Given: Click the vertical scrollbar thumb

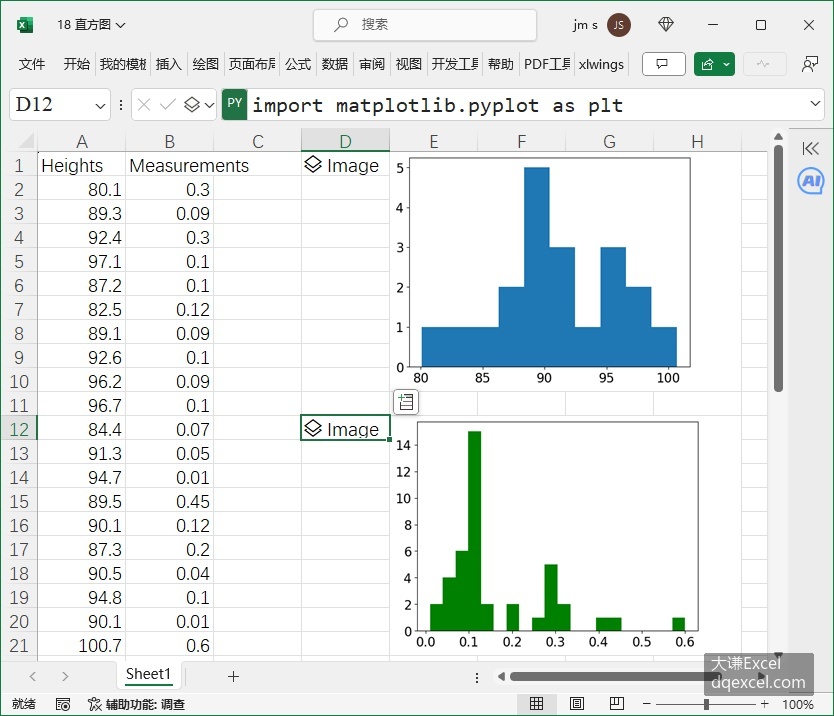Looking at the screenshot, I should (x=778, y=268).
